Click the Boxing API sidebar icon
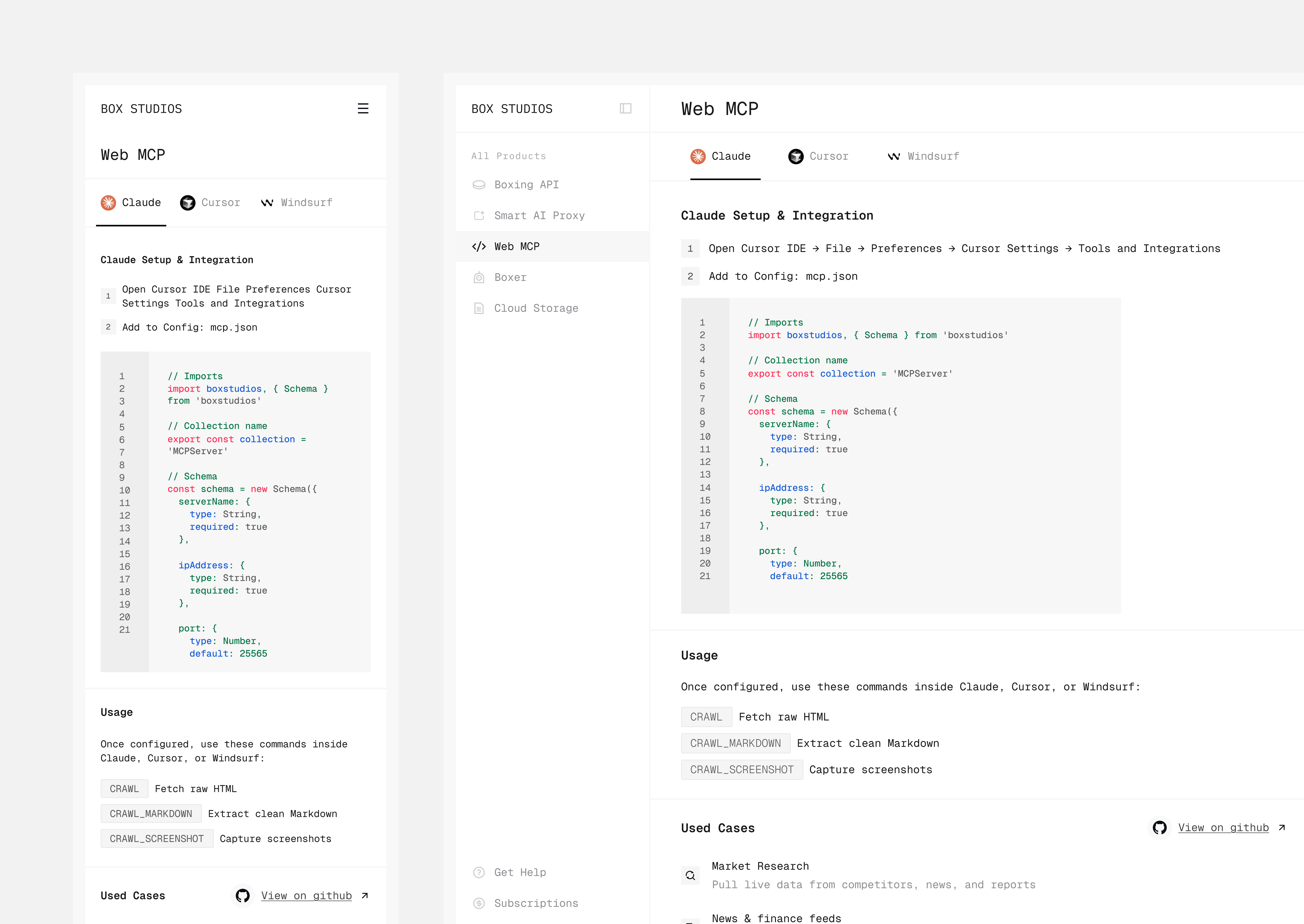The width and height of the screenshot is (1304, 924). coord(479,185)
